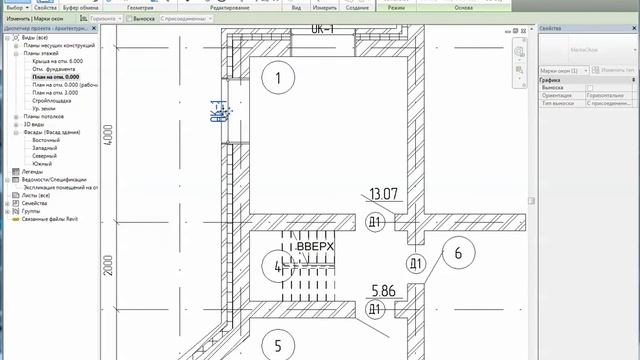
Task: Open План на отм. 3.000 view
Action: click(55, 93)
